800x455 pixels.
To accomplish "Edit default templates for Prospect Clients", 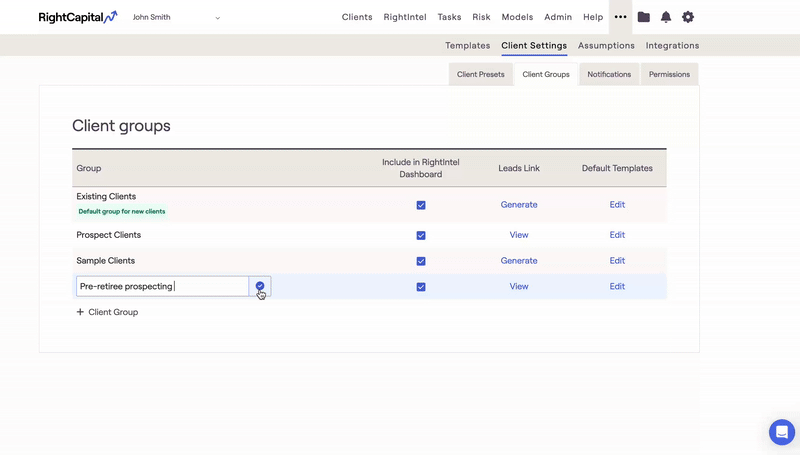I will [x=617, y=235].
